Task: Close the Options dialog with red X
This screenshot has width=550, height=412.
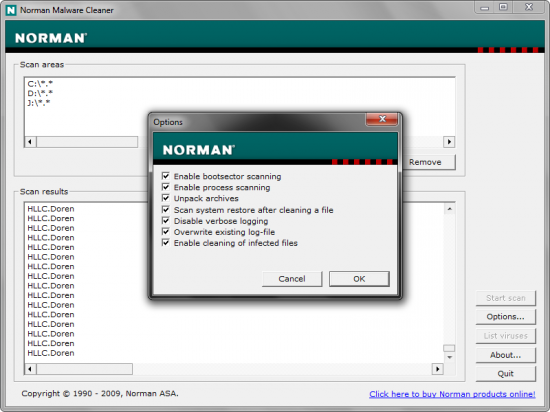Action: coord(382,119)
